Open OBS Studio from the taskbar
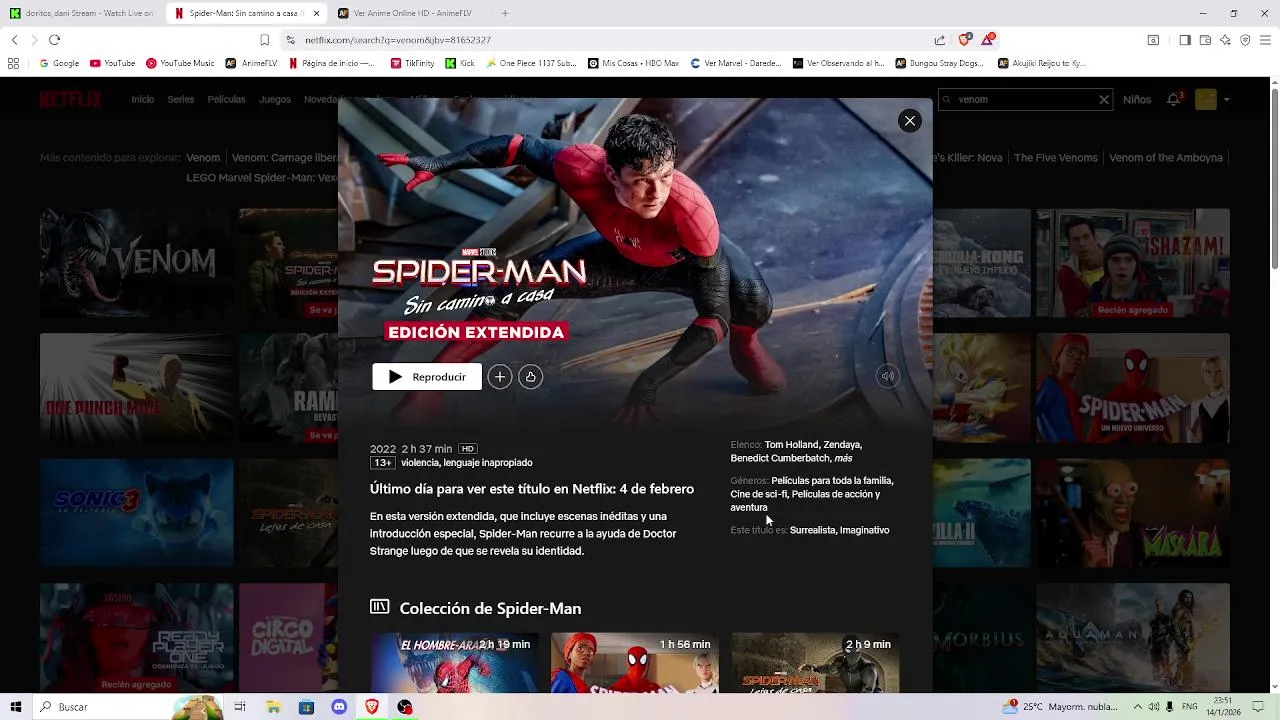1280x720 pixels. pyautogui.click(x=405, y=707)
